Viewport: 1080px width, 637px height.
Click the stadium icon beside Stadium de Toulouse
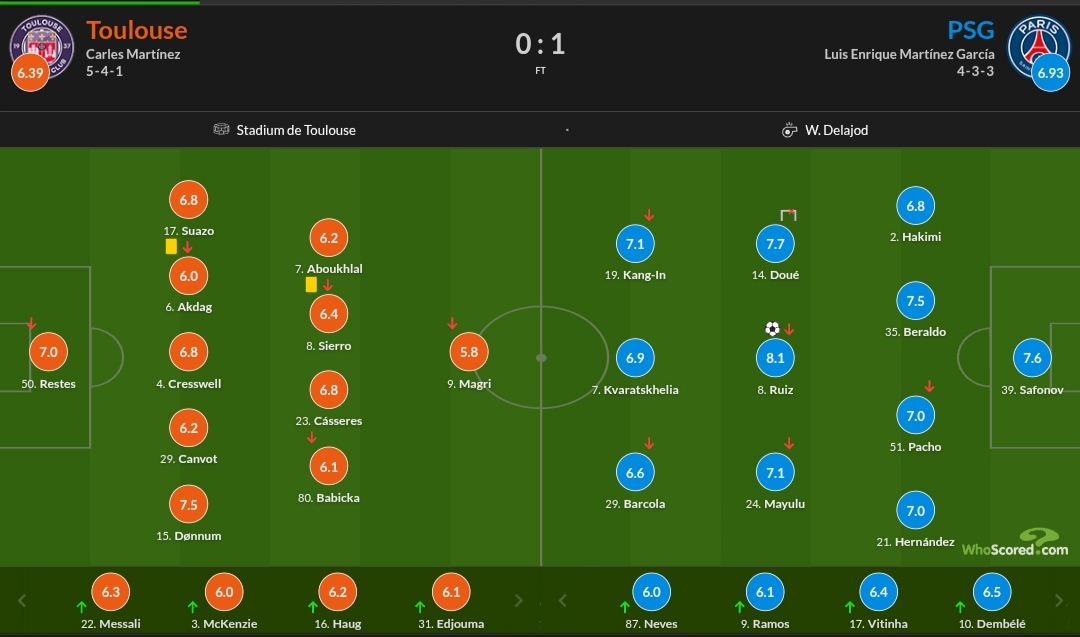(x=221, y=129)
